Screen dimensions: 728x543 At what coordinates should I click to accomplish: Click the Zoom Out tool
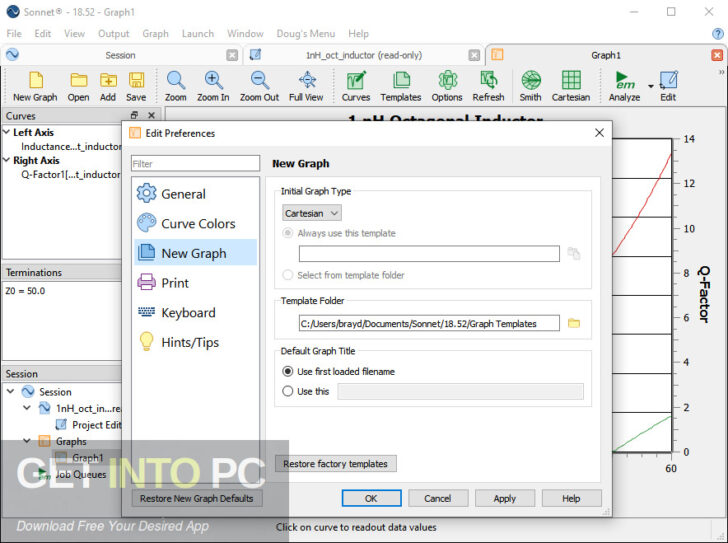coord(259,86)
